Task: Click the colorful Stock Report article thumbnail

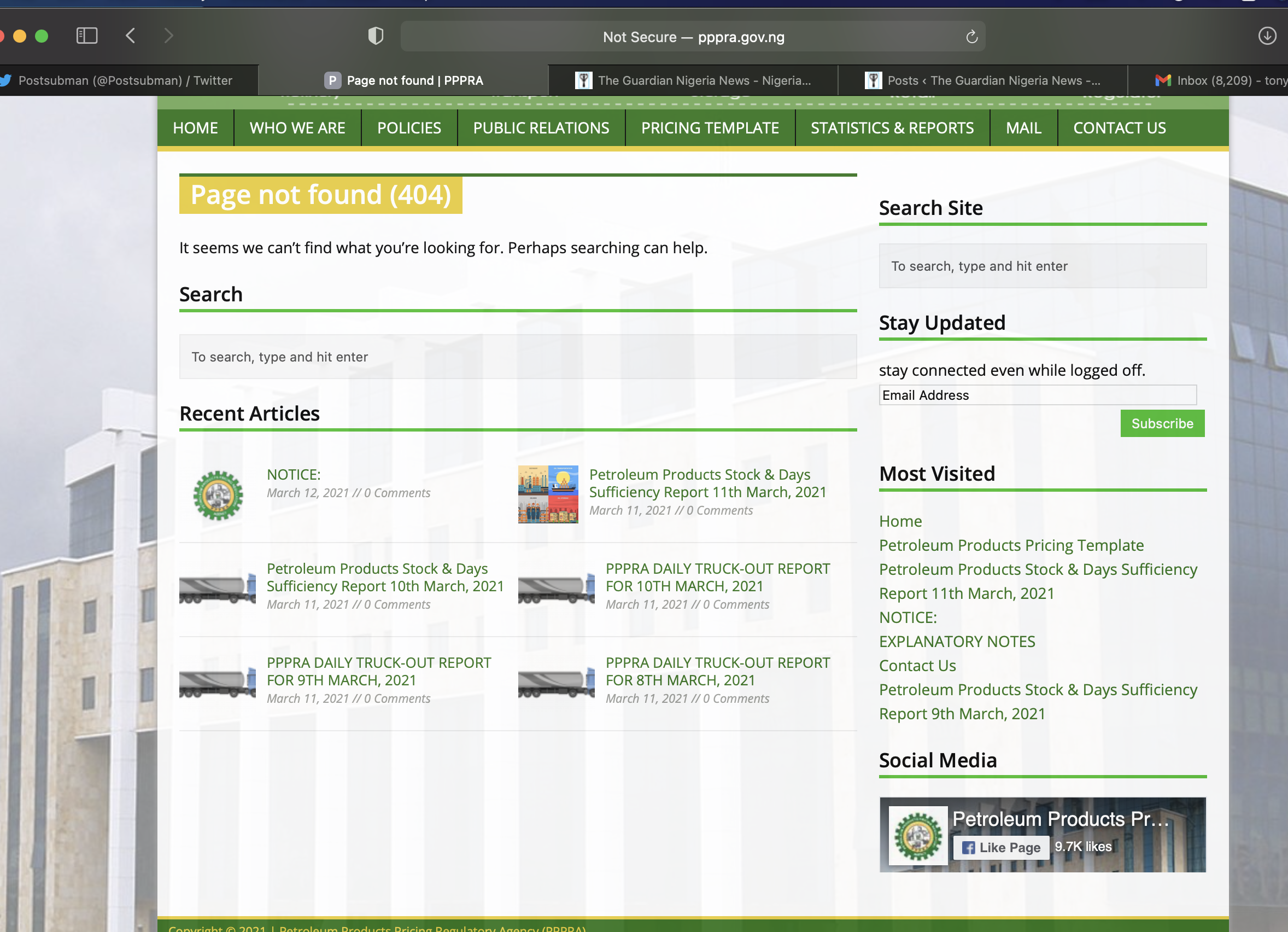Action: coord(547,494)
